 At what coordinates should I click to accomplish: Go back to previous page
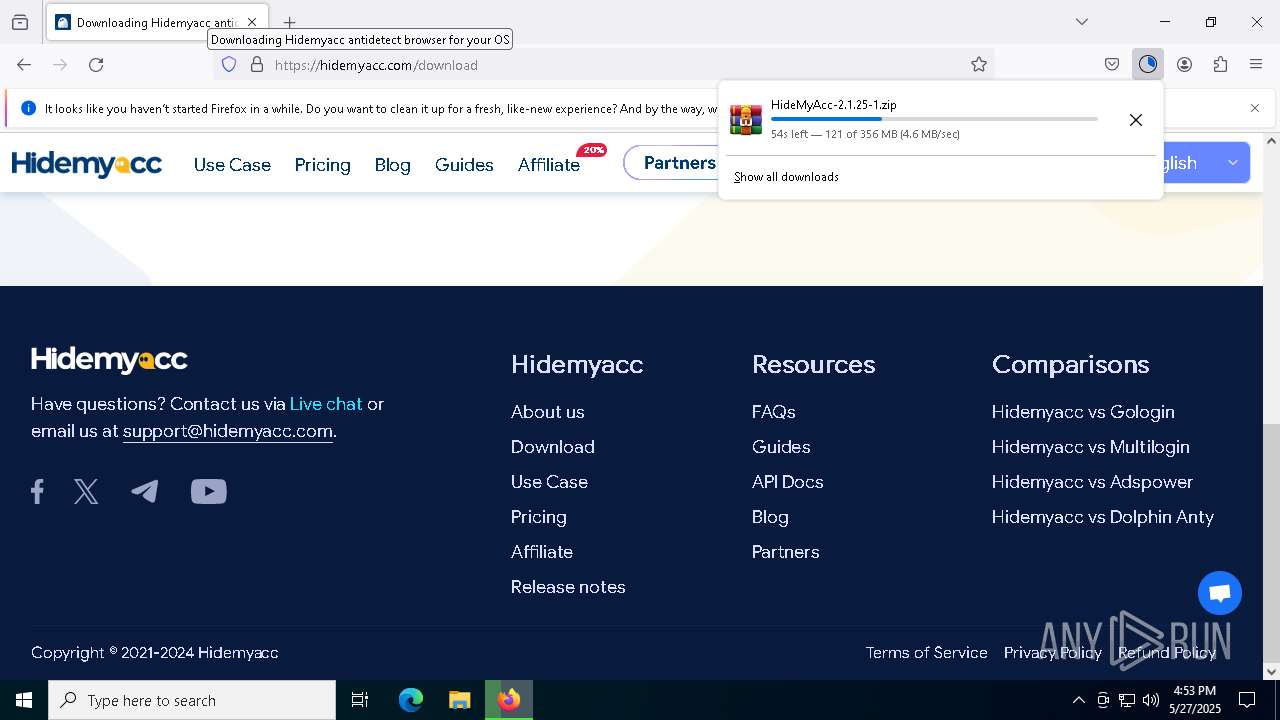(24, 65)
